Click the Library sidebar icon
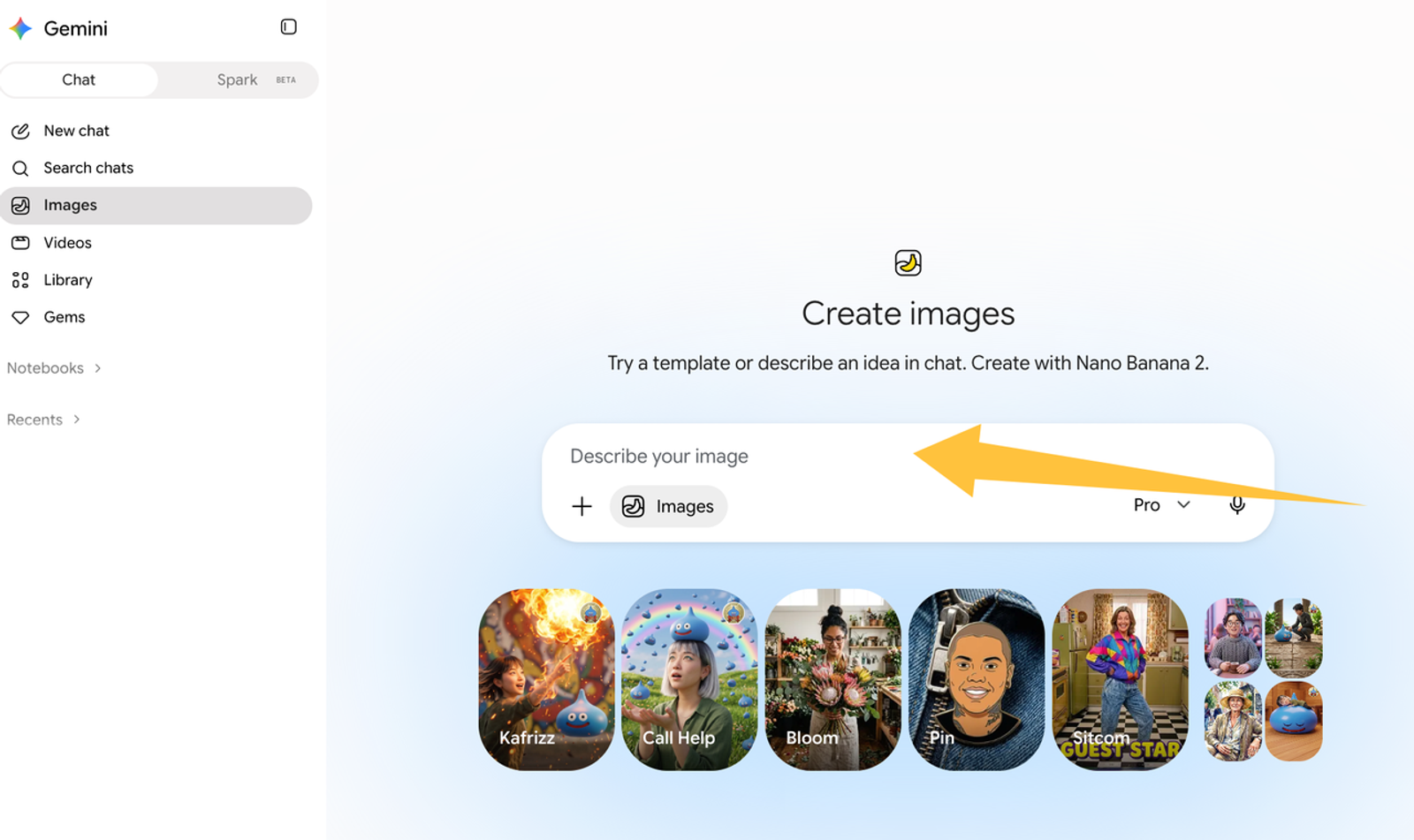Viewport: 1414px width, 840px height. click(x=20, y=280)
